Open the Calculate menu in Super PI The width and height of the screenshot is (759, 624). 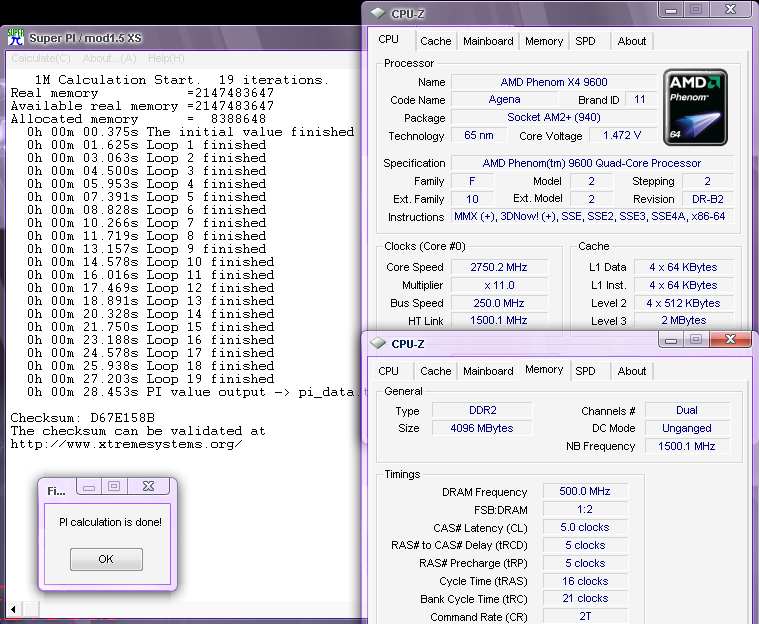pyautogui.click(x=41, y=59)
